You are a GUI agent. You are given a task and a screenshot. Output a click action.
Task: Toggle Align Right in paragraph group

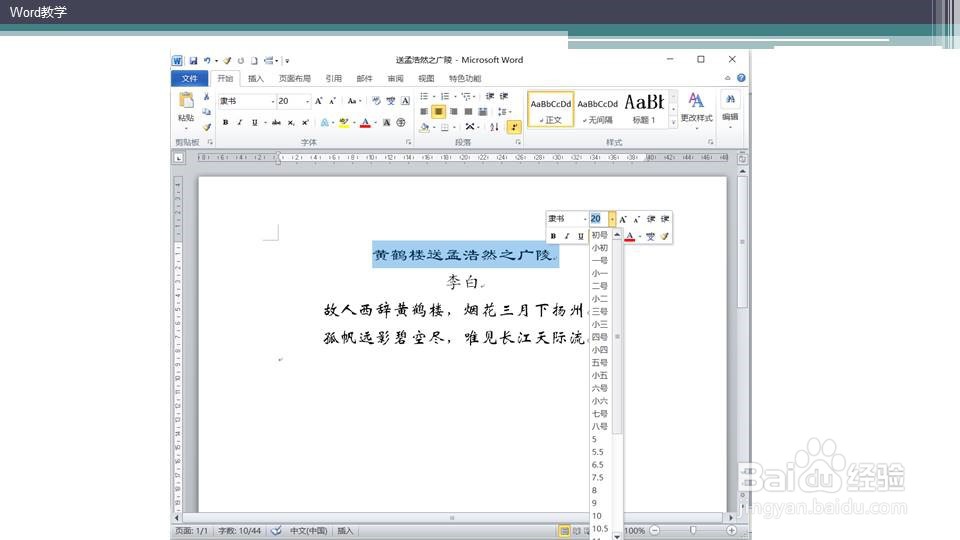(454, 111)
